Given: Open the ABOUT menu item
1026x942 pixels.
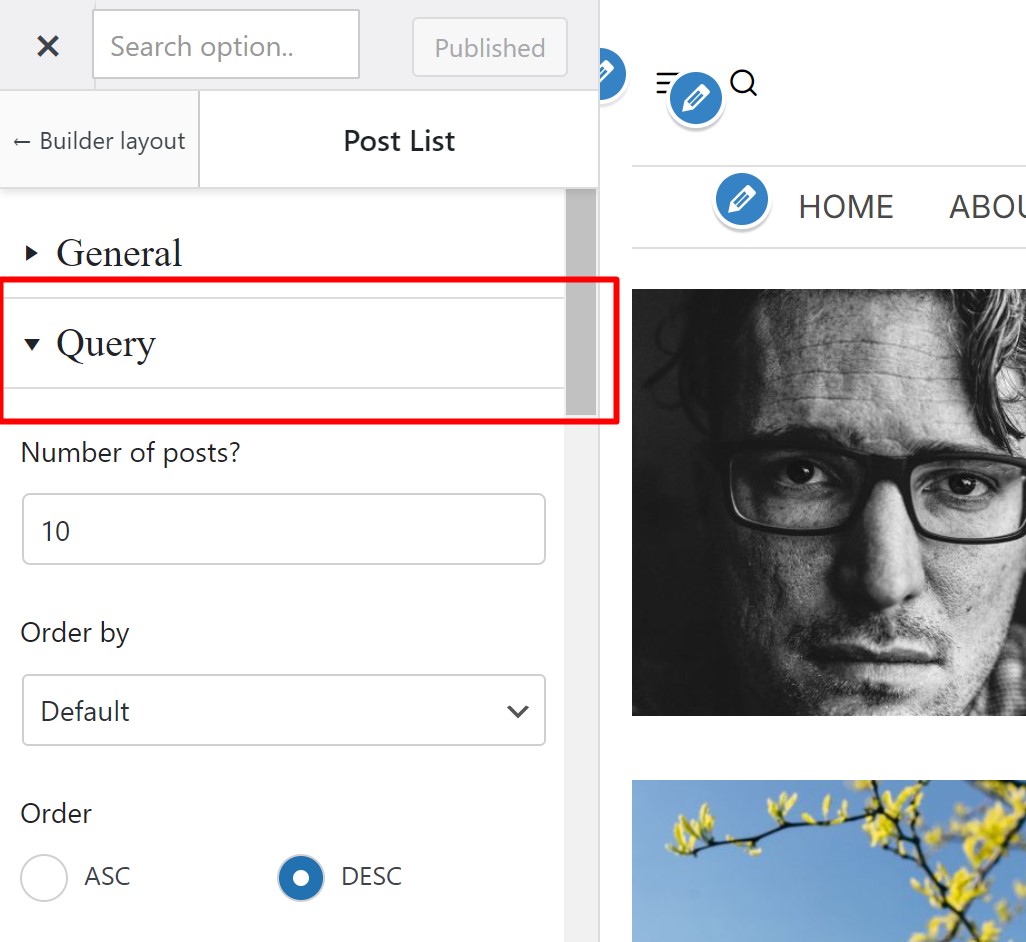Looking at the screenshot, I should coord(987,207).
